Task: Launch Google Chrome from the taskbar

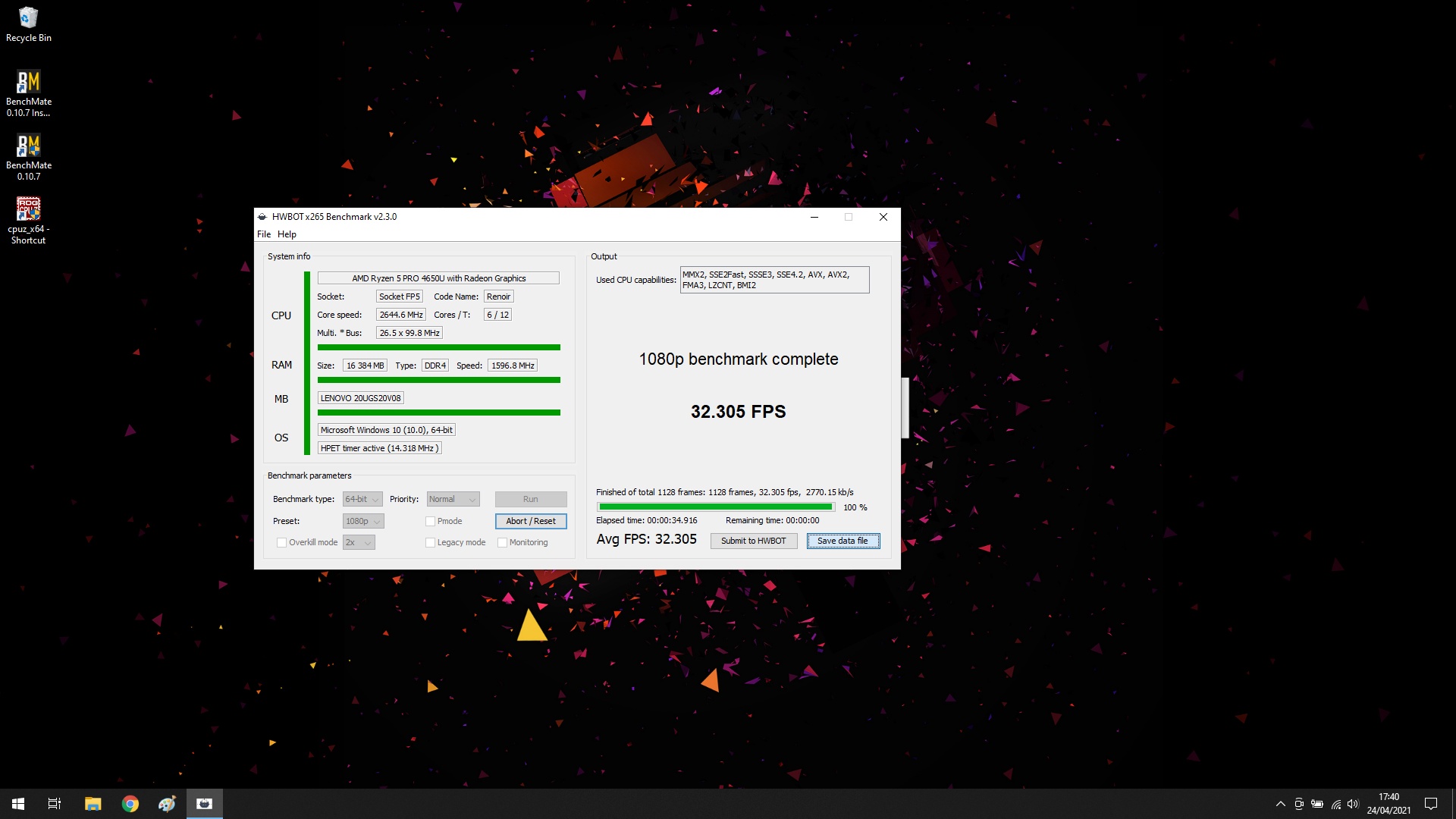Action: 130,804
